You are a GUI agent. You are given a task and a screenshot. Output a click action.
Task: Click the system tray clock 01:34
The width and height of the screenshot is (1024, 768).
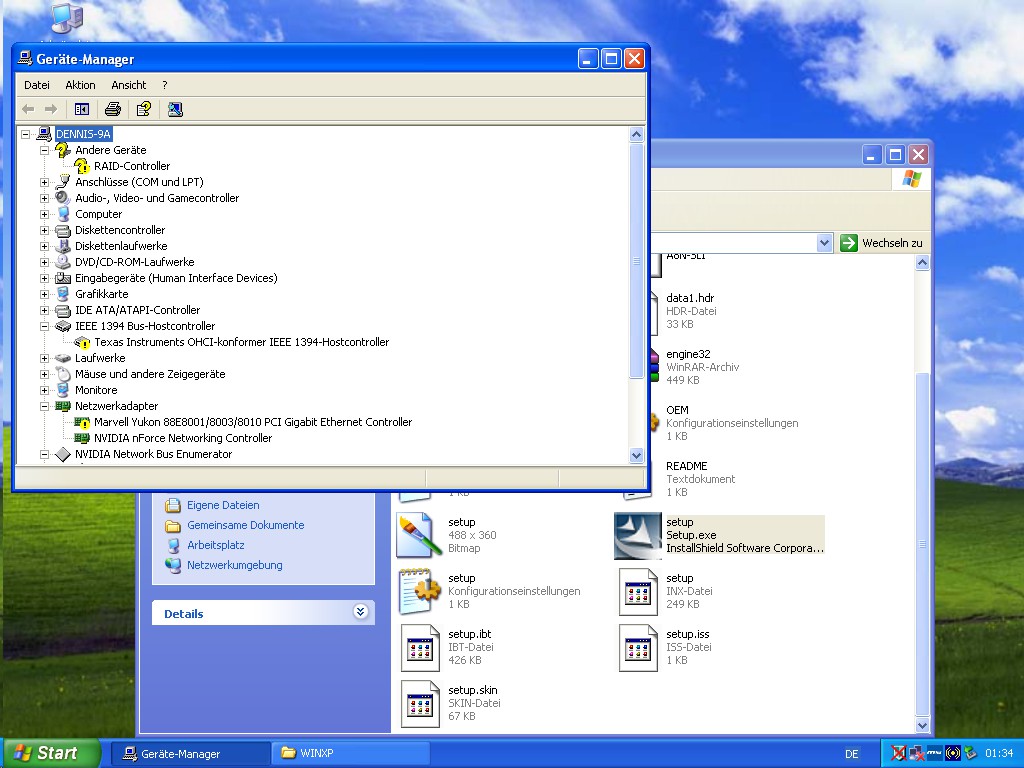(x=999, y=754)
